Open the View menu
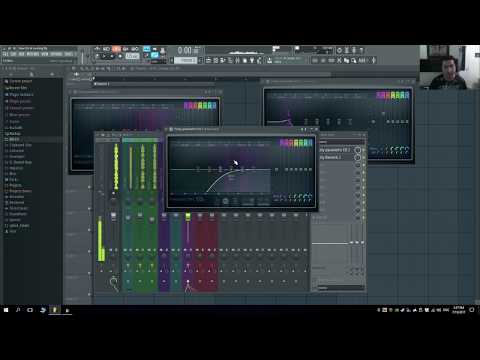This screenshot has height=360, width=480. [x=45, y=54]
